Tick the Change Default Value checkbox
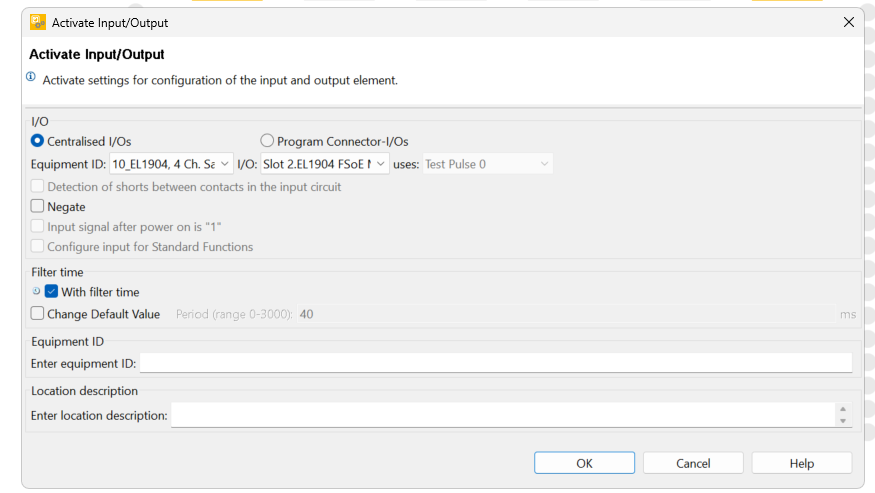The image size is (875, 493). (37, 313)
